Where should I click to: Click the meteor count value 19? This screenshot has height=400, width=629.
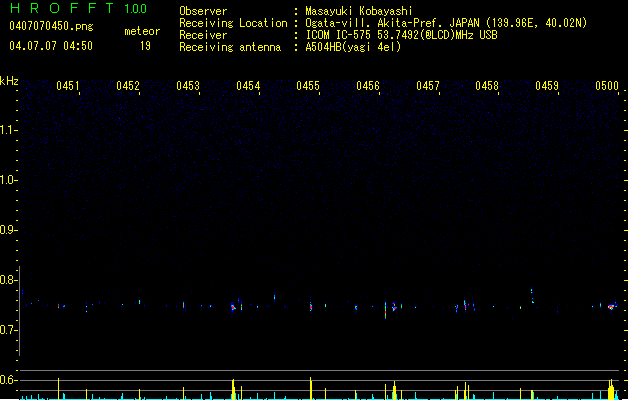(x=145, y=46)
